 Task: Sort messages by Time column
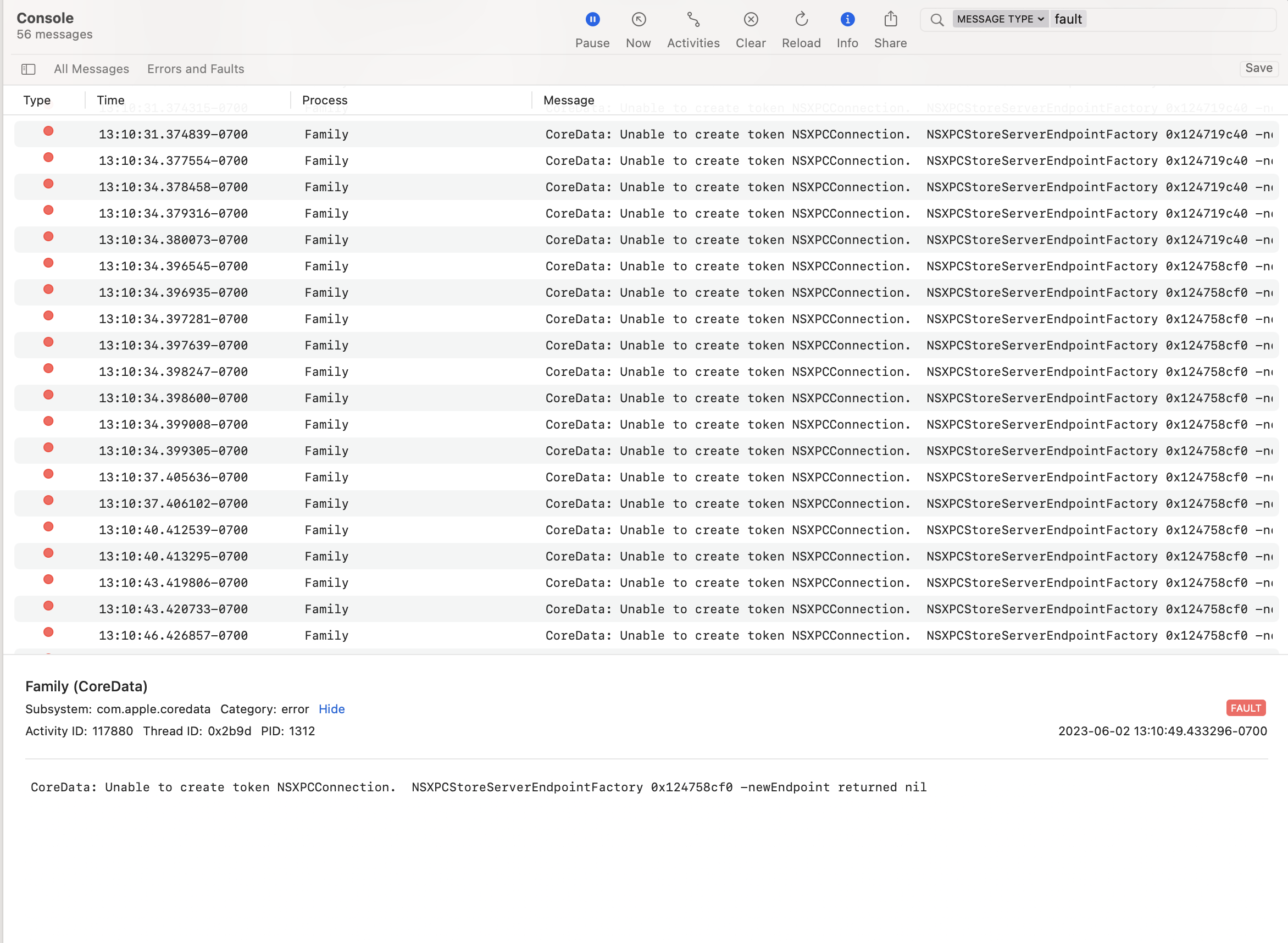[110, 101]
